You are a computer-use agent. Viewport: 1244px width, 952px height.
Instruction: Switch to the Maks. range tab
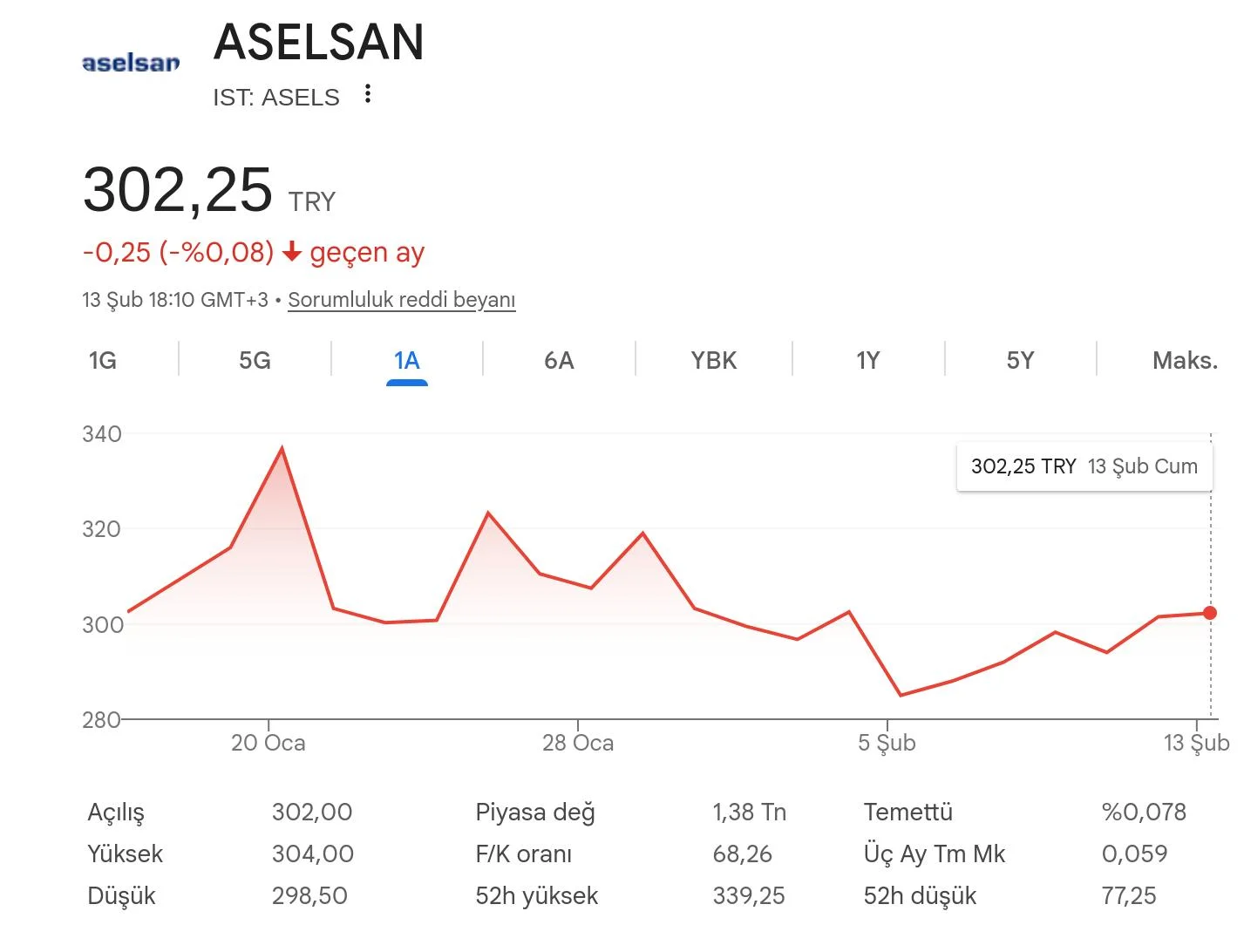click(x=1185, y=360)
